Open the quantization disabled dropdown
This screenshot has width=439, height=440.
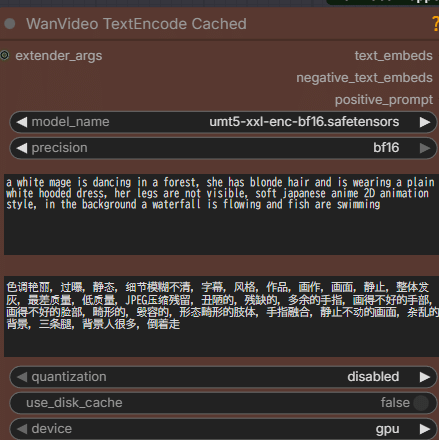pyautogui.click(x=223, y=377)
